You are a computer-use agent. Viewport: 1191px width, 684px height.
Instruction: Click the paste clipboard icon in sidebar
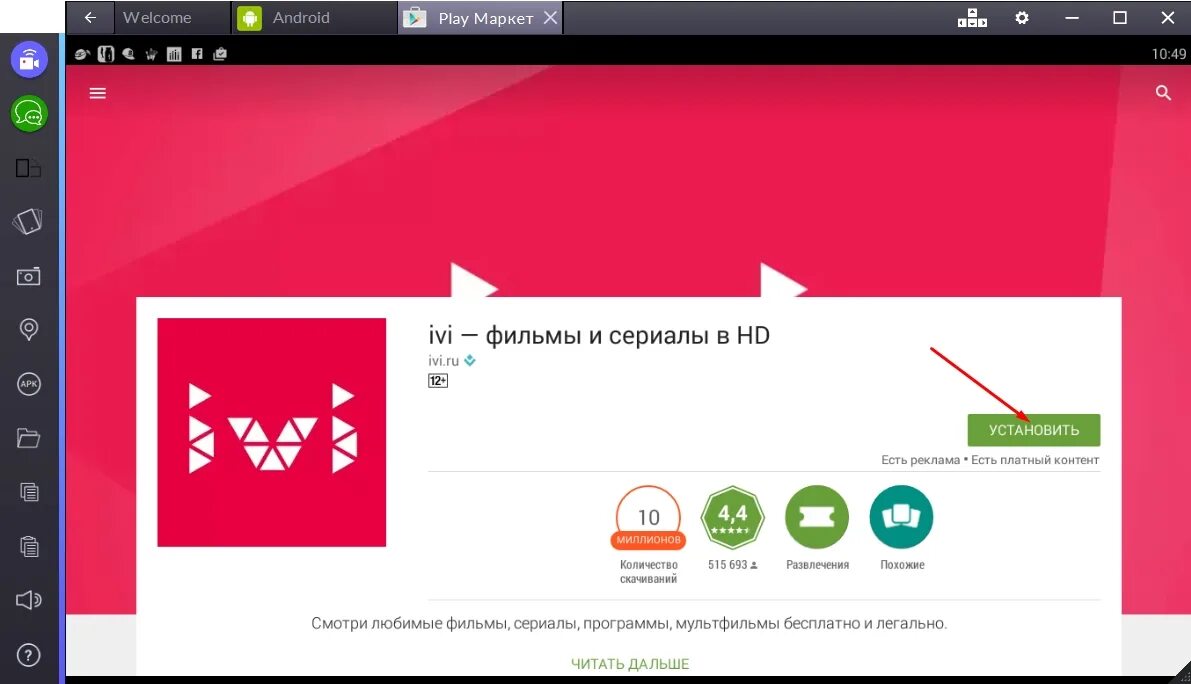29,546
